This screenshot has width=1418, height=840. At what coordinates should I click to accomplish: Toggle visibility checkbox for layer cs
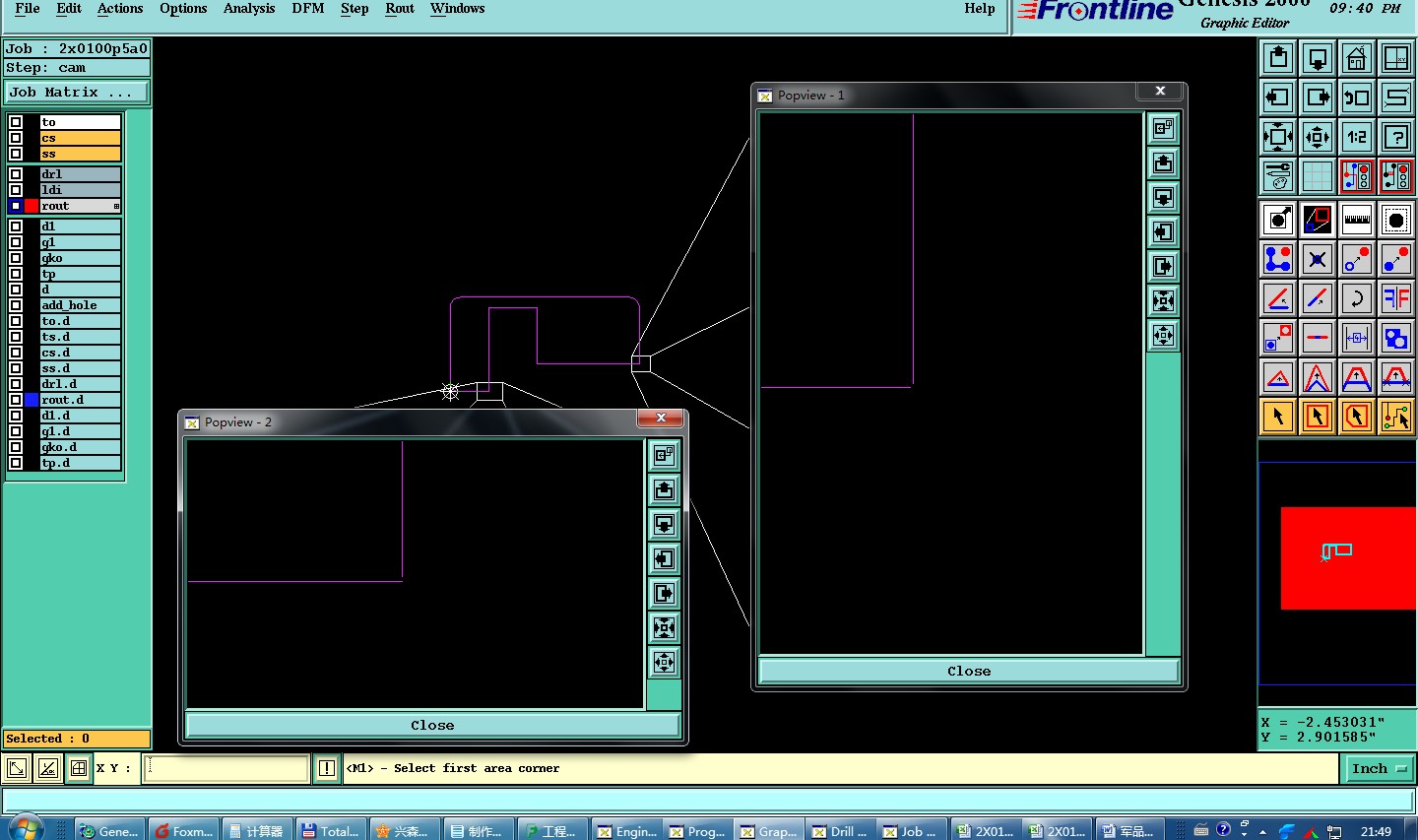coord(16,138)
